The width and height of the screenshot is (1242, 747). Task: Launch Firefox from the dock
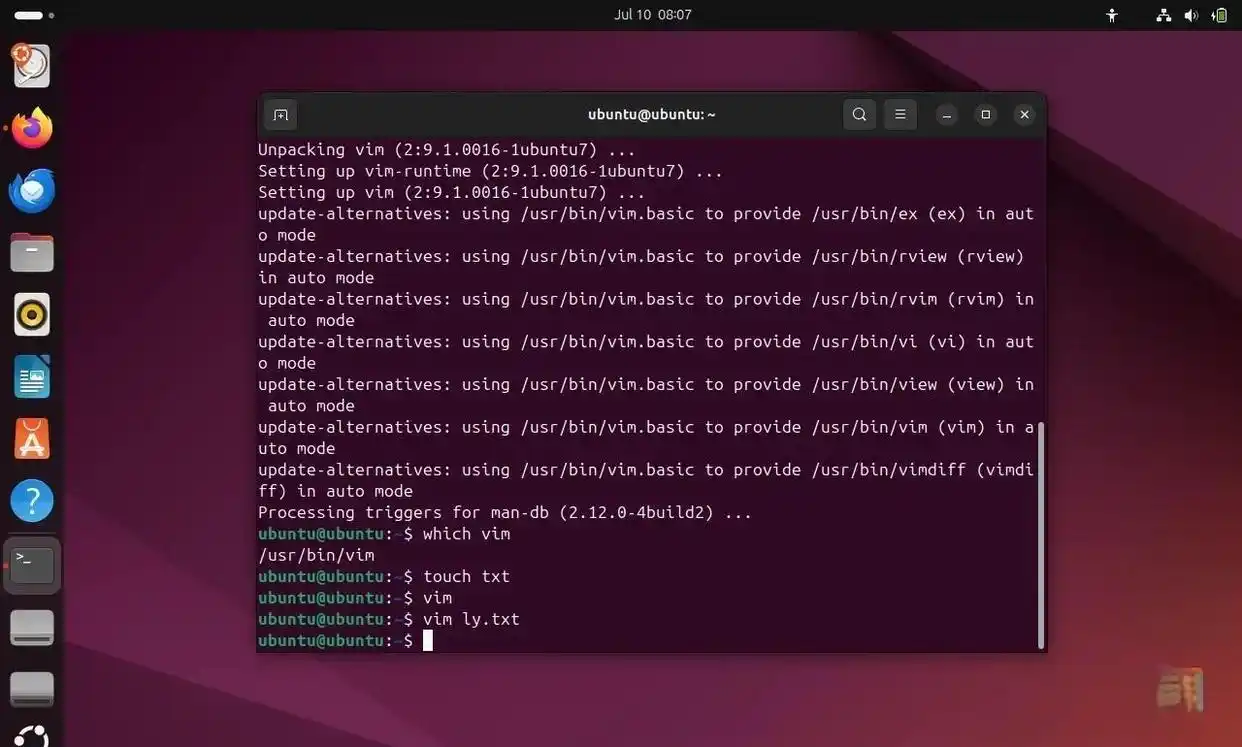[32, 128]
